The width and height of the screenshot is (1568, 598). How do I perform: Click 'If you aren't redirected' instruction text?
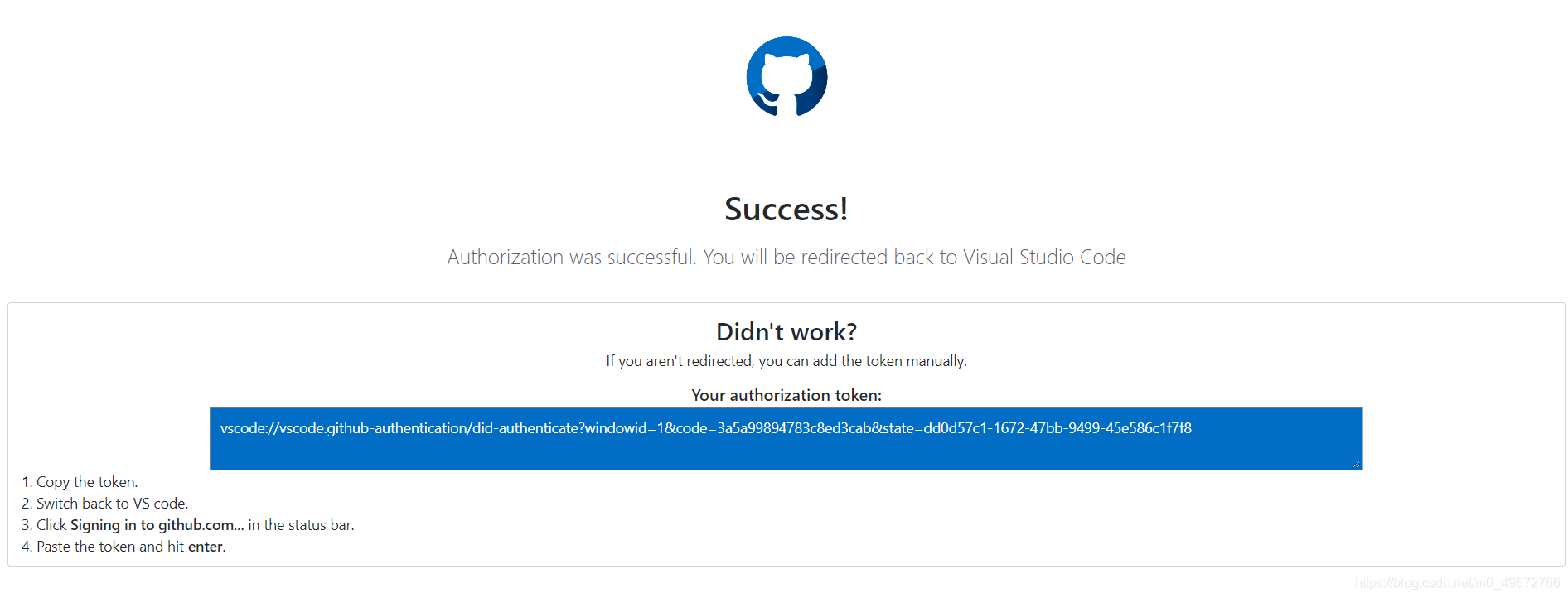786,360
